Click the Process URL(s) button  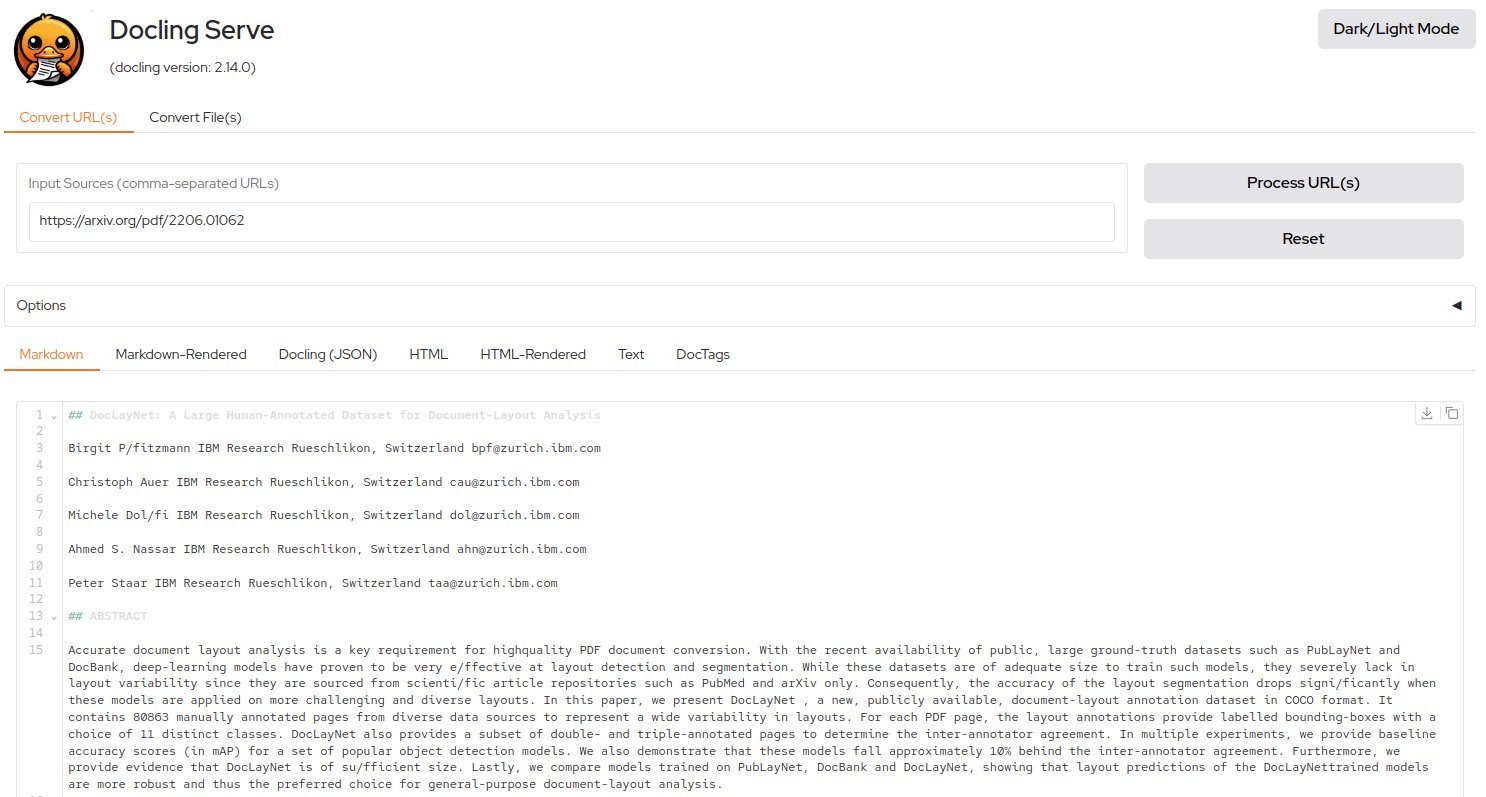[1303, 183]
